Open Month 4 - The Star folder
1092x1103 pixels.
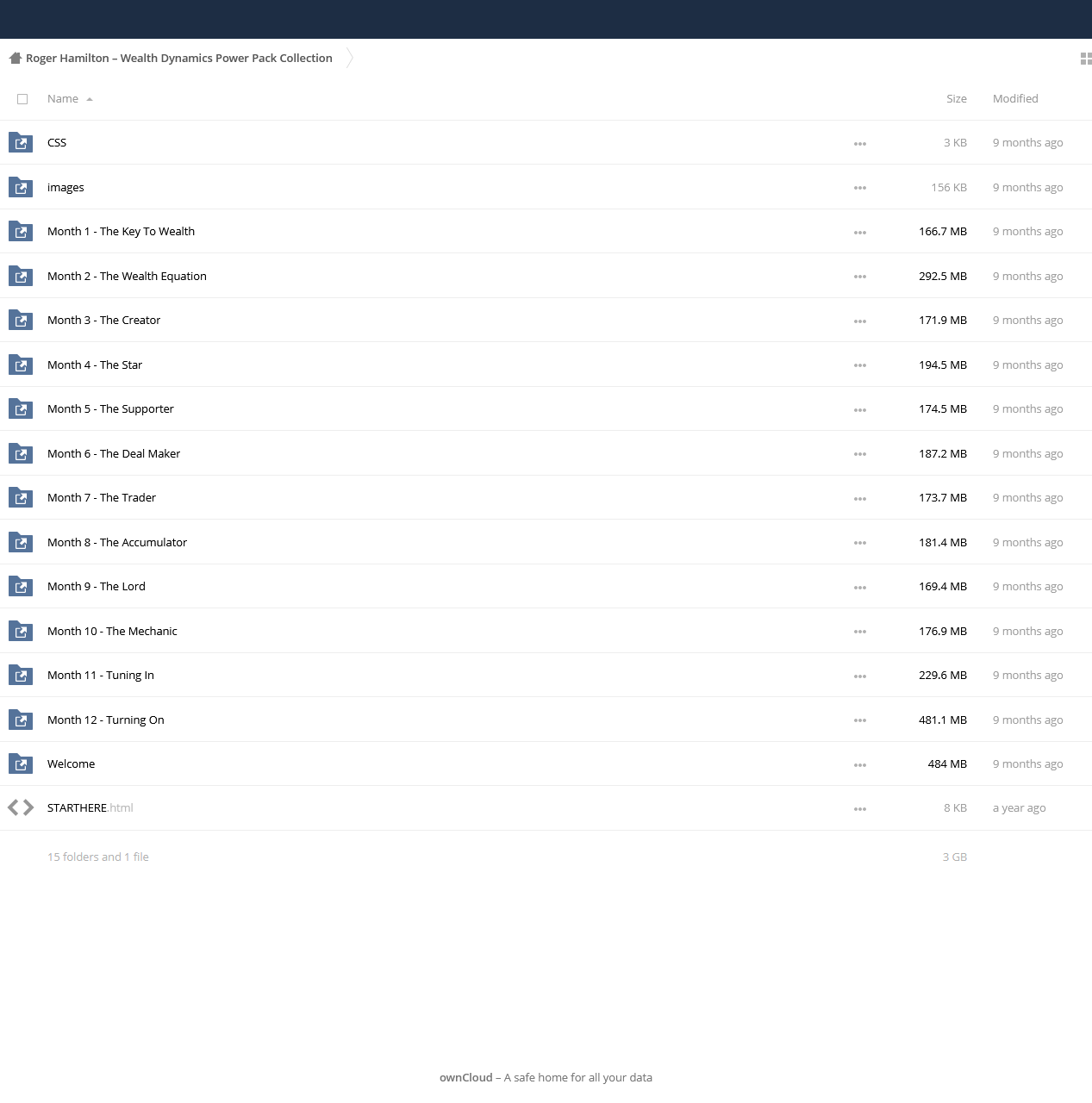click(x=95, y=365)
